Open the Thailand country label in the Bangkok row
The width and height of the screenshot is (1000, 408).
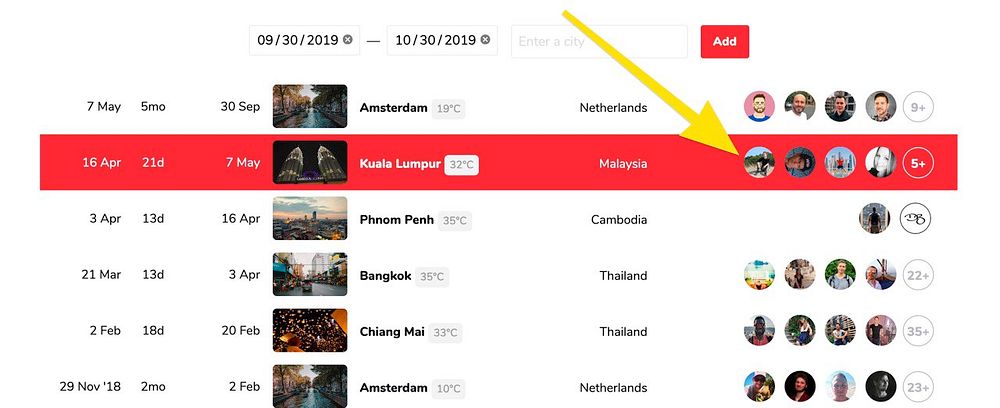click(623, 275)
